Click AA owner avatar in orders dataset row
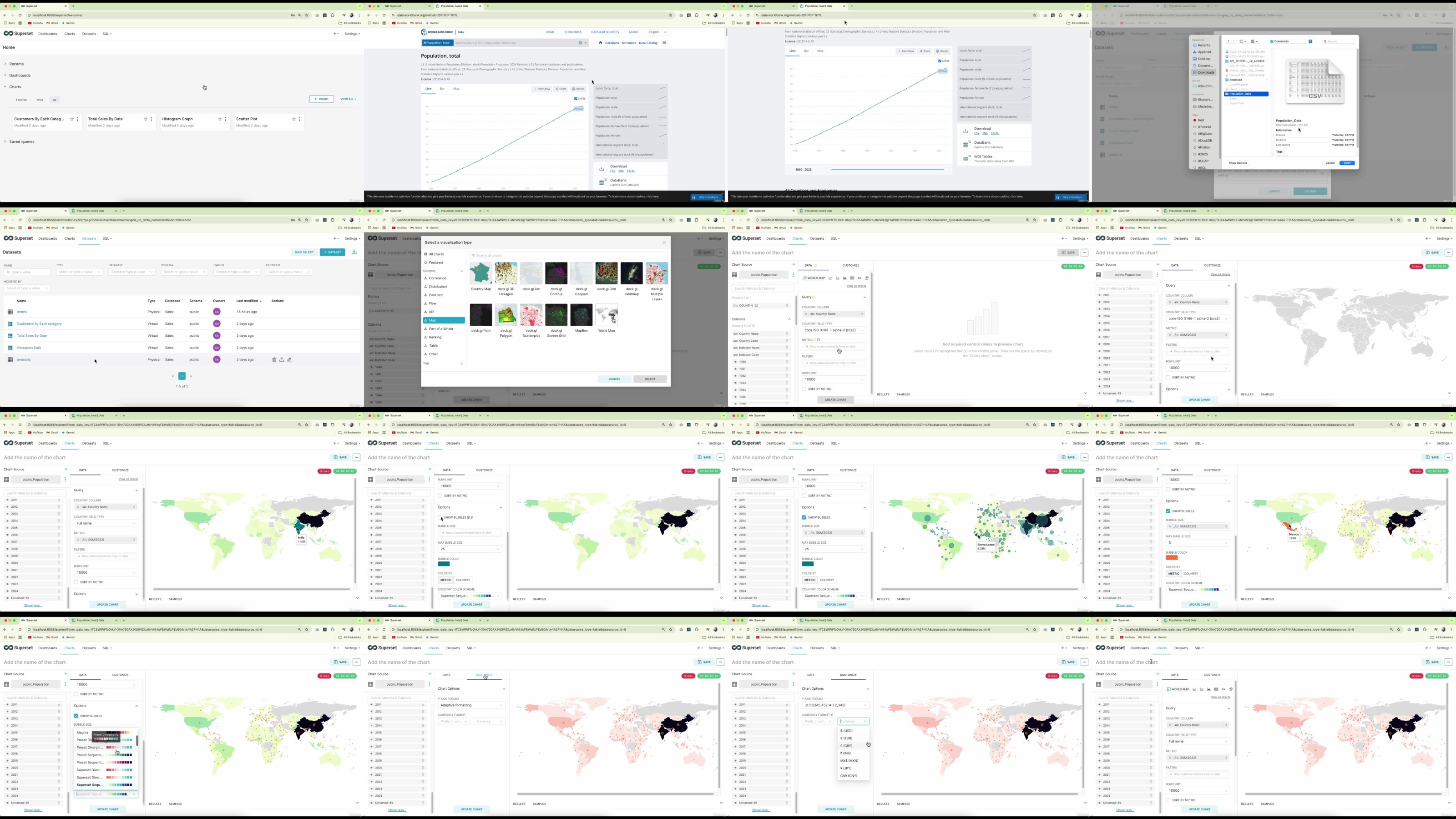Viewport: 1456px width, 819px height. pos(217,312)
